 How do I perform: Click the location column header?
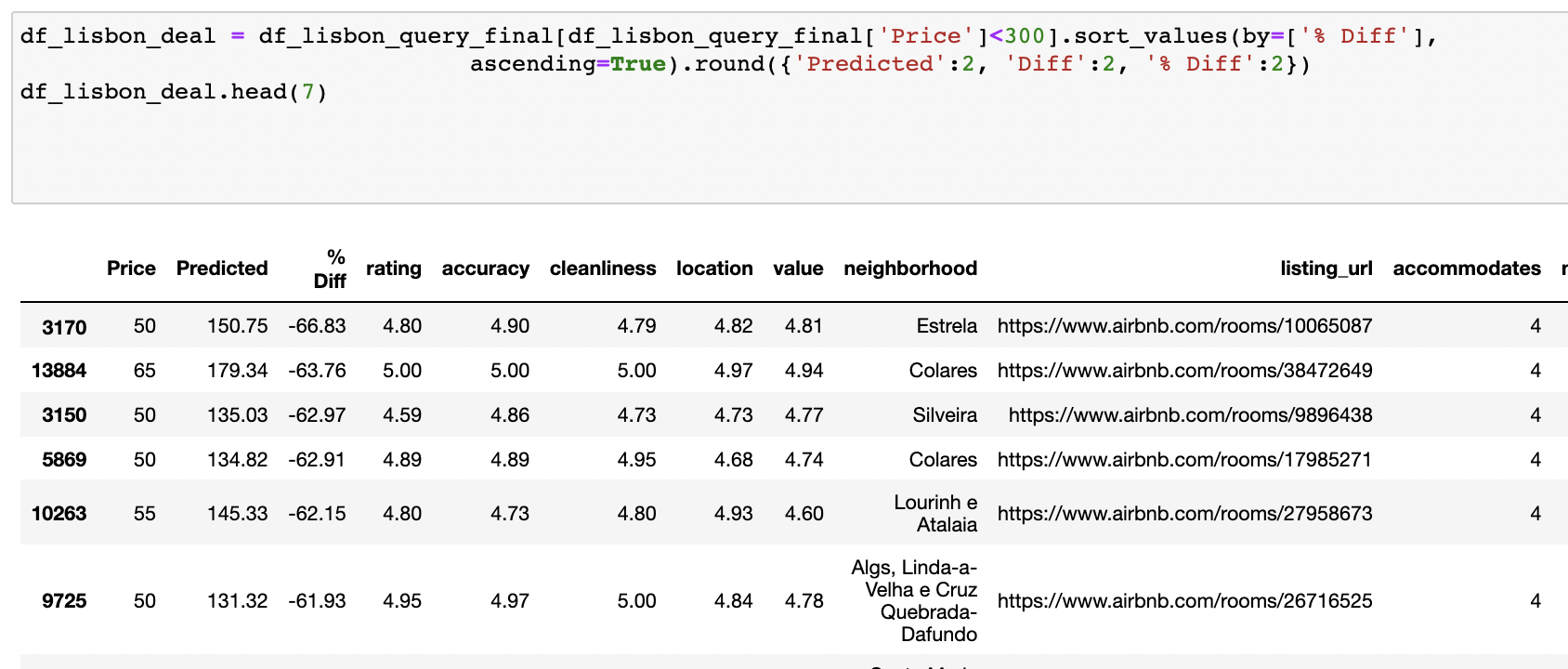(x=714, y=269)
